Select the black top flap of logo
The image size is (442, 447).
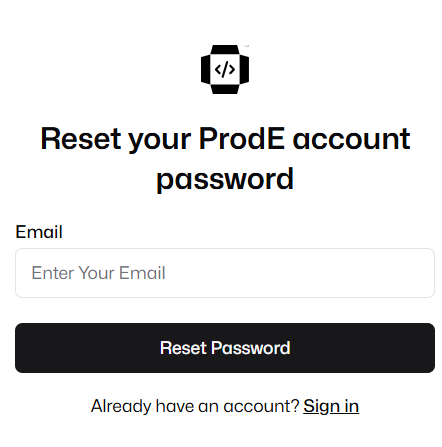point(225,49)
